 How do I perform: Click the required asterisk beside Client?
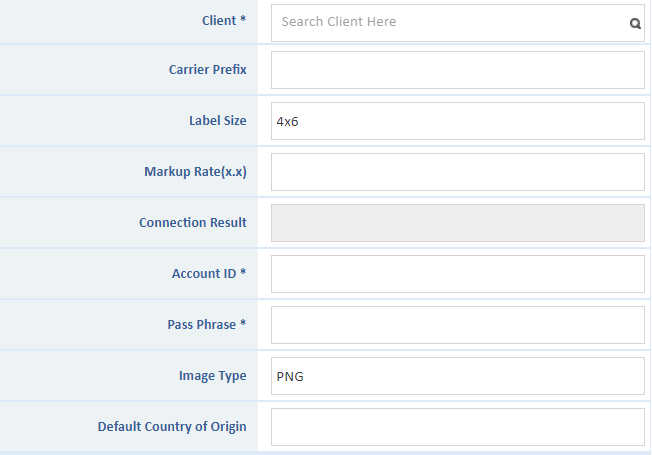(243, 21)
